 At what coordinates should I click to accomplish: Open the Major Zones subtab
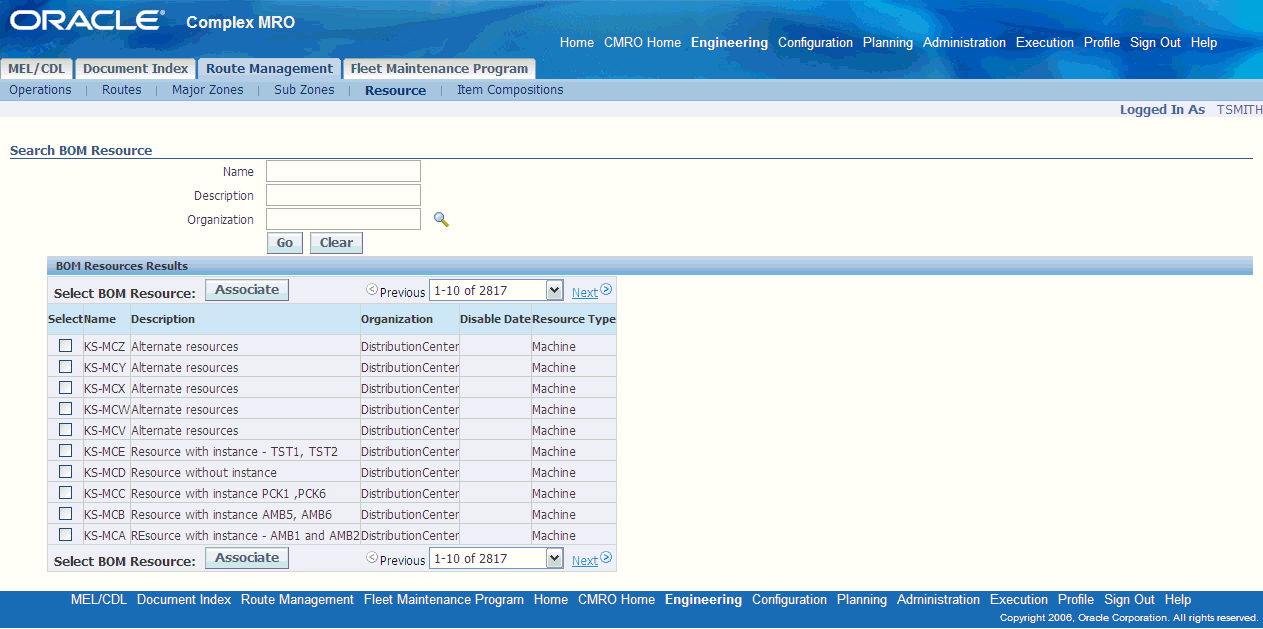208,90
